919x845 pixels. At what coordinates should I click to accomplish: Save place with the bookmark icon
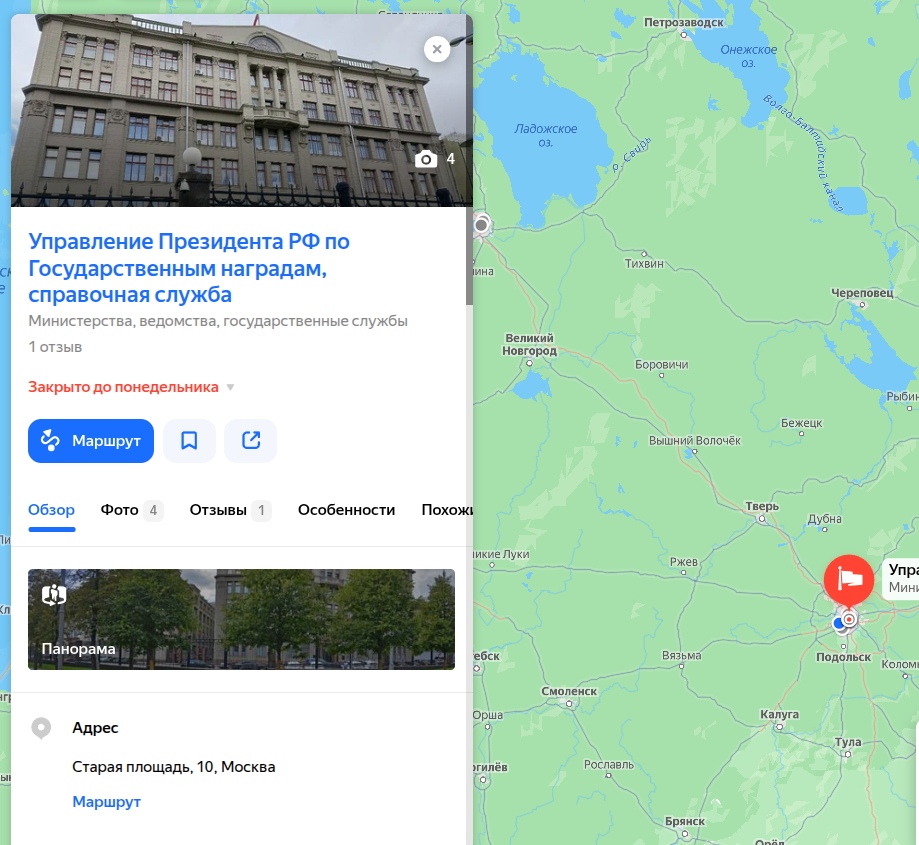[189, 441]
